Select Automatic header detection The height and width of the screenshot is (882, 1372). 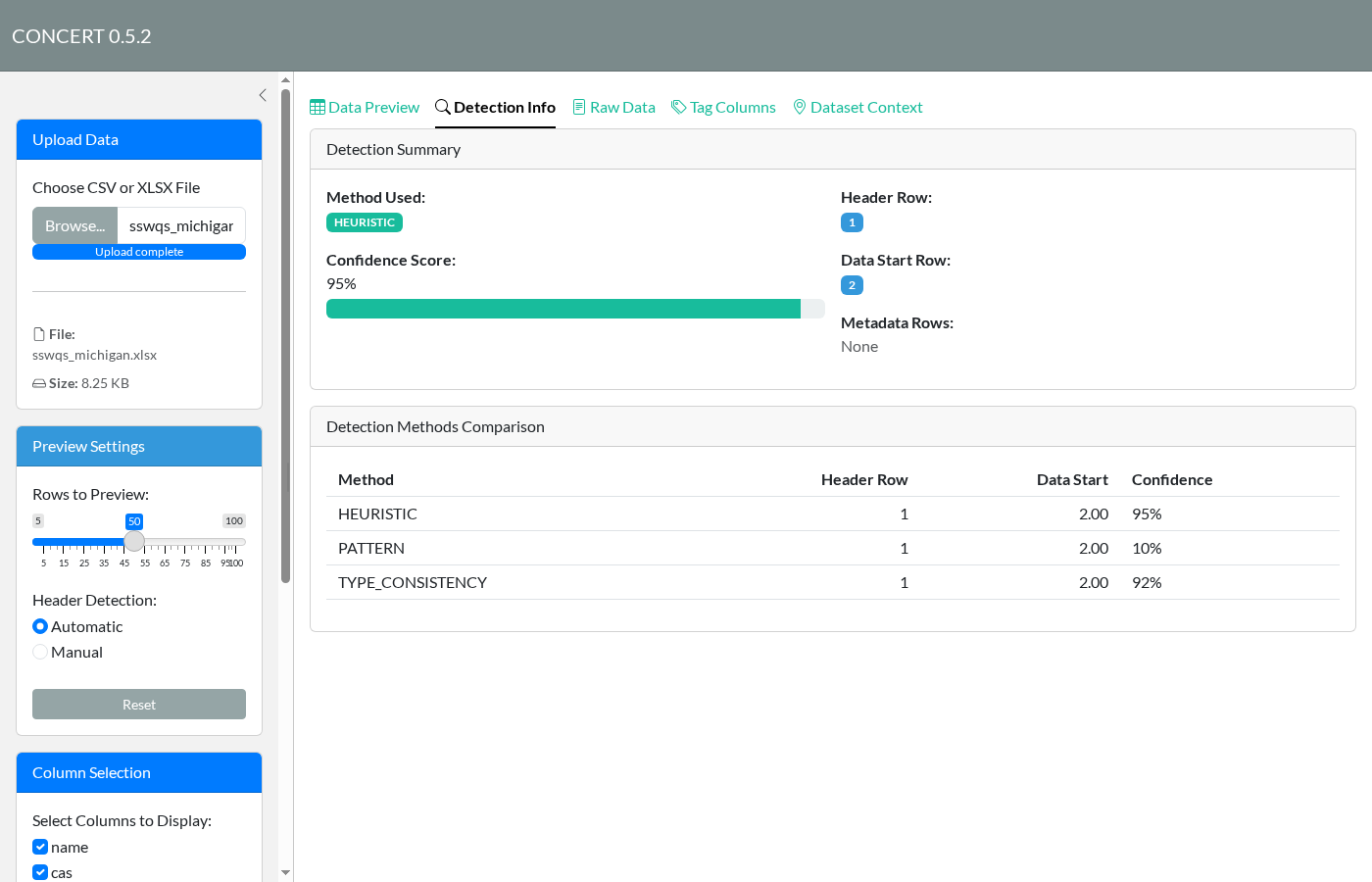(x=40, y=626)
